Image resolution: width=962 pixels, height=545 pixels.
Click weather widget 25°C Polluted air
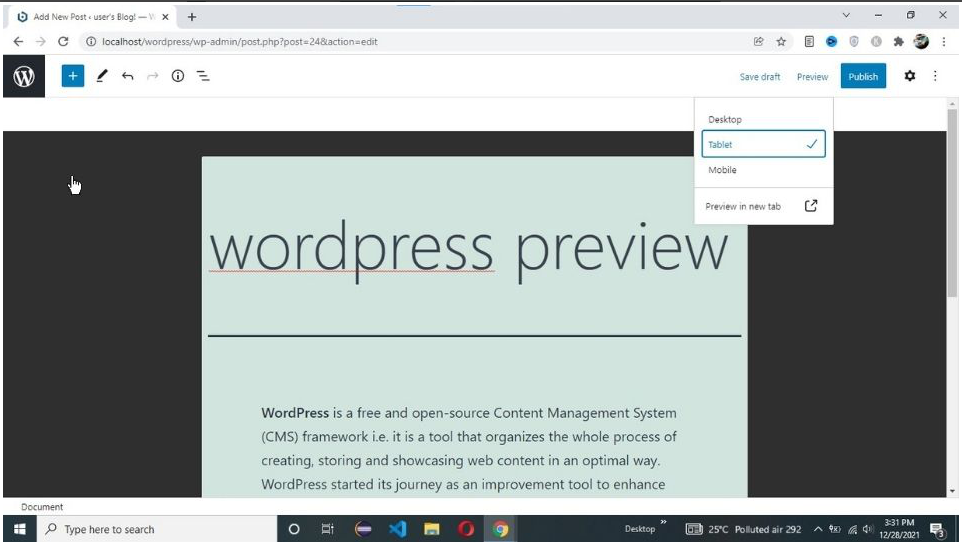pos(743,529)
